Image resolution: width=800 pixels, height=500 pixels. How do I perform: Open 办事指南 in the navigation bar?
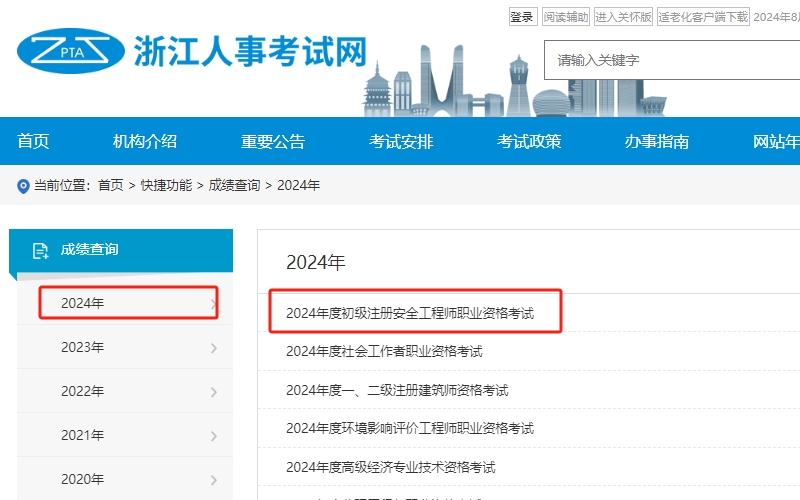click(657, 142)
